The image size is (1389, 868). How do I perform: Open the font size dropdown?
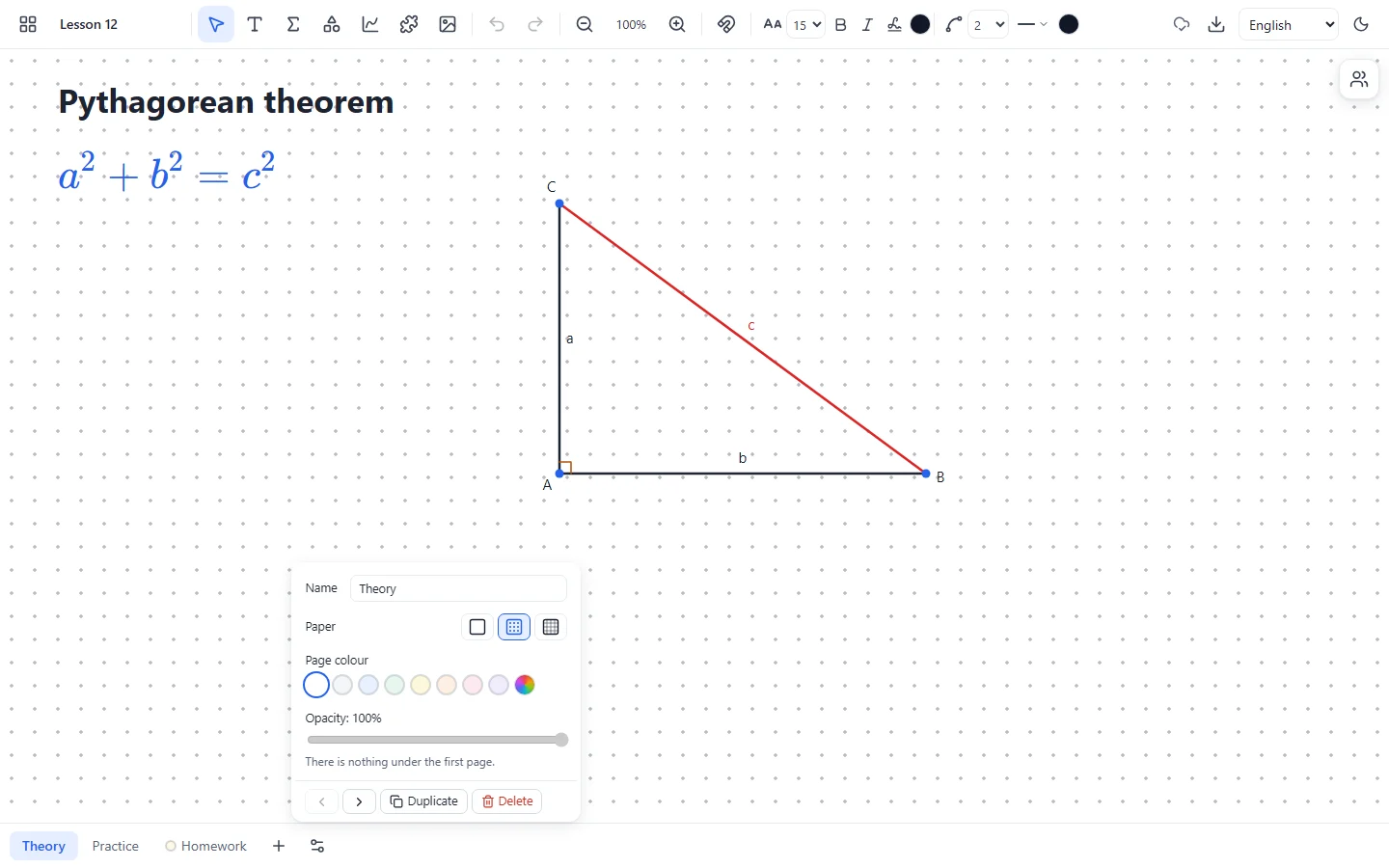805,25
